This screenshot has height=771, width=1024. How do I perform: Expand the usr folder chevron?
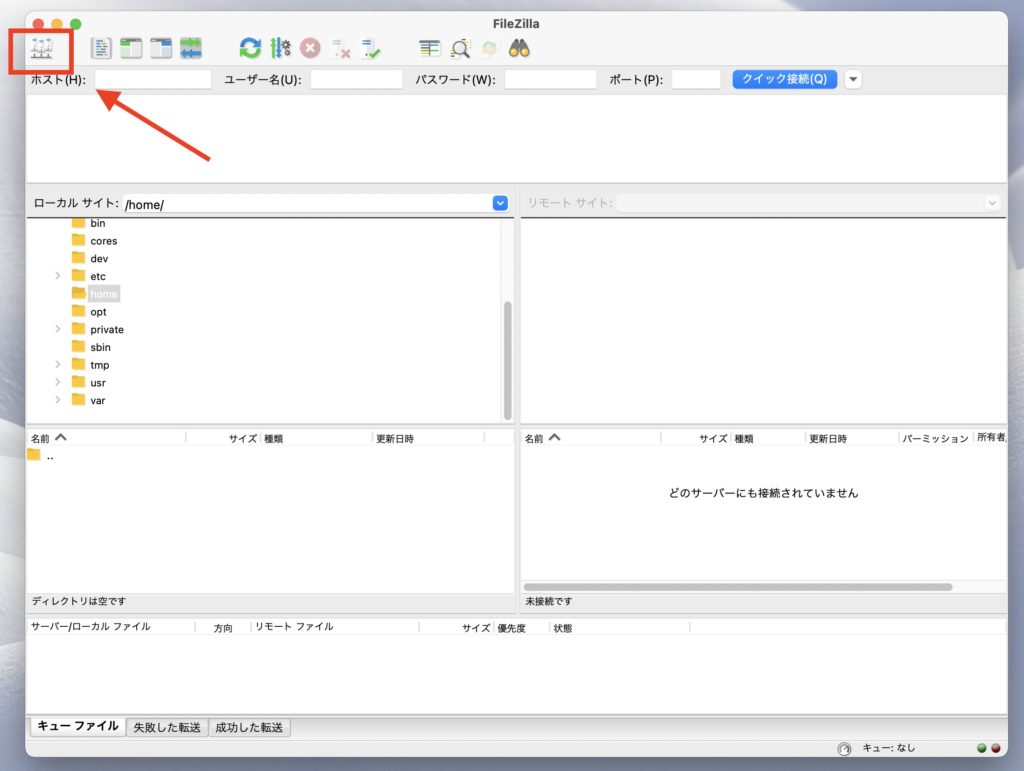[58, 382]
